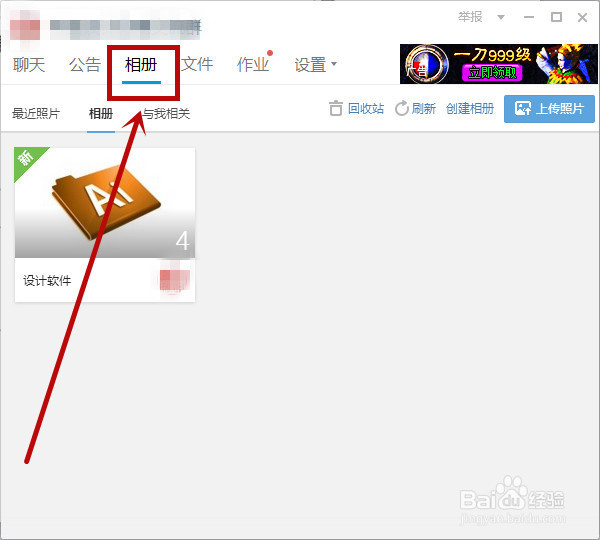Switch to the 公告 tab
Image resolution: width=600 pixels, height=540 pixels.
click(85, 64)
